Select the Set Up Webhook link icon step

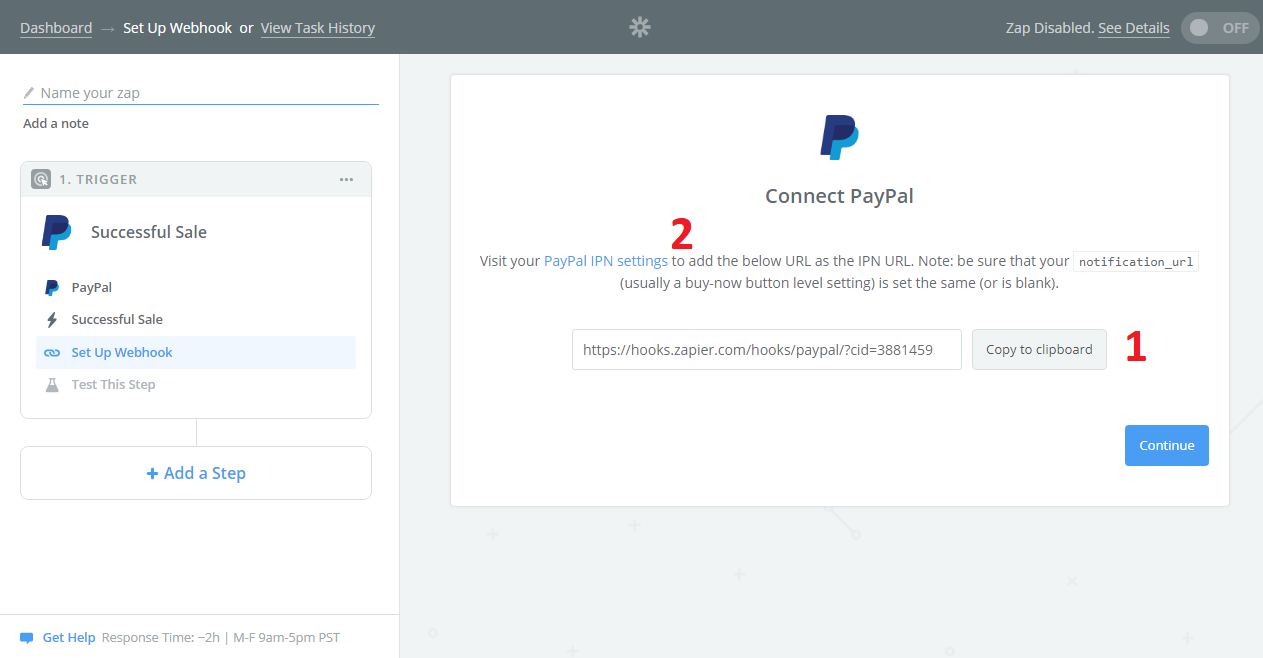point(196,352)
